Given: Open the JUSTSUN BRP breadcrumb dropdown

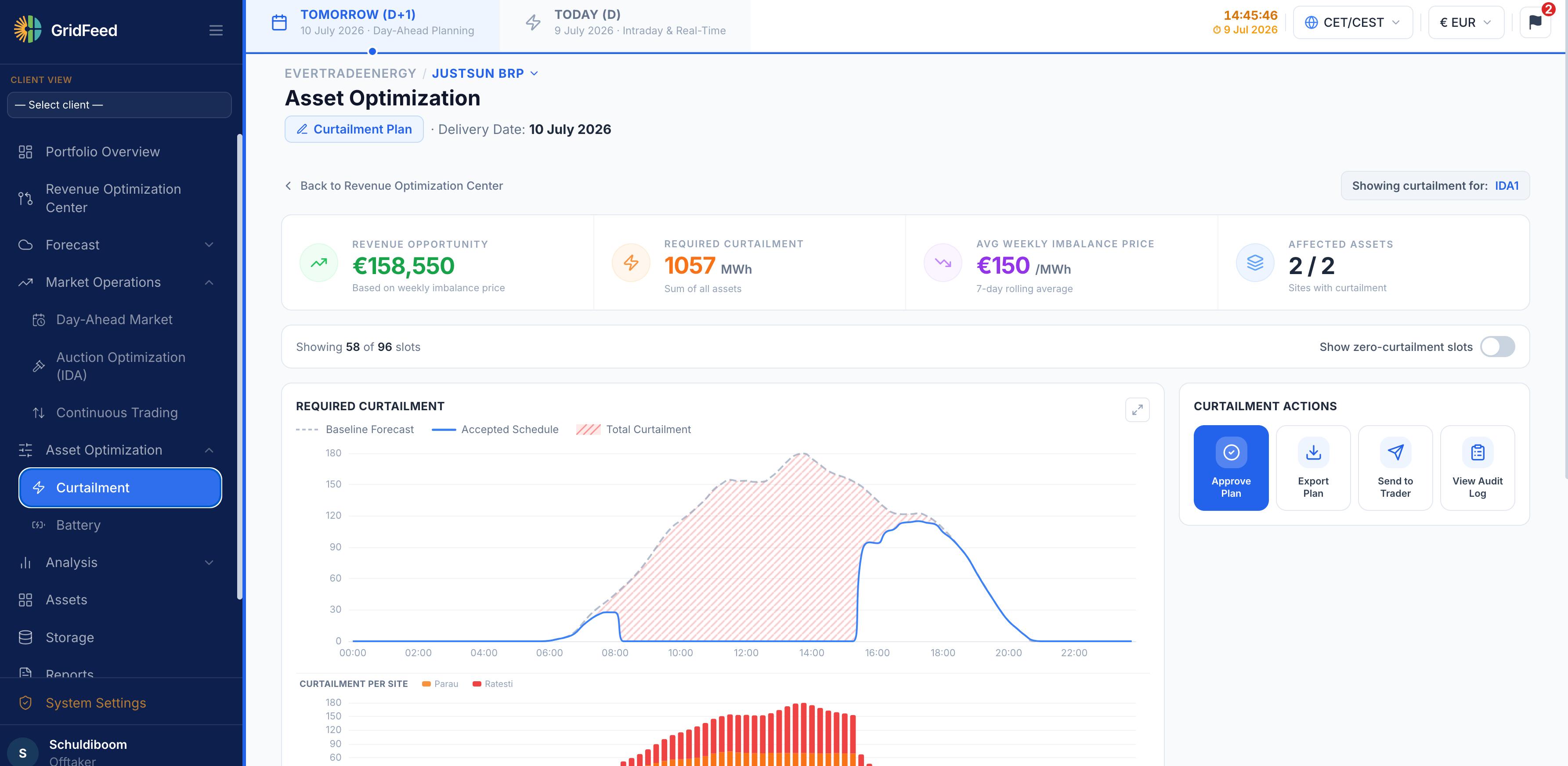Looking at the screenshot, I should click(x=485, y=74).
